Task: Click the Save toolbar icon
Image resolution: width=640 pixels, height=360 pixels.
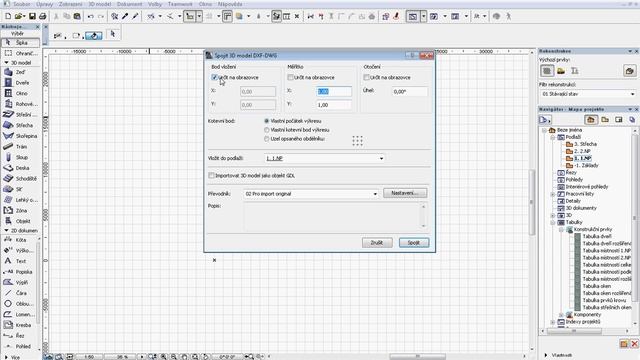Action: (x=32, y=16)
